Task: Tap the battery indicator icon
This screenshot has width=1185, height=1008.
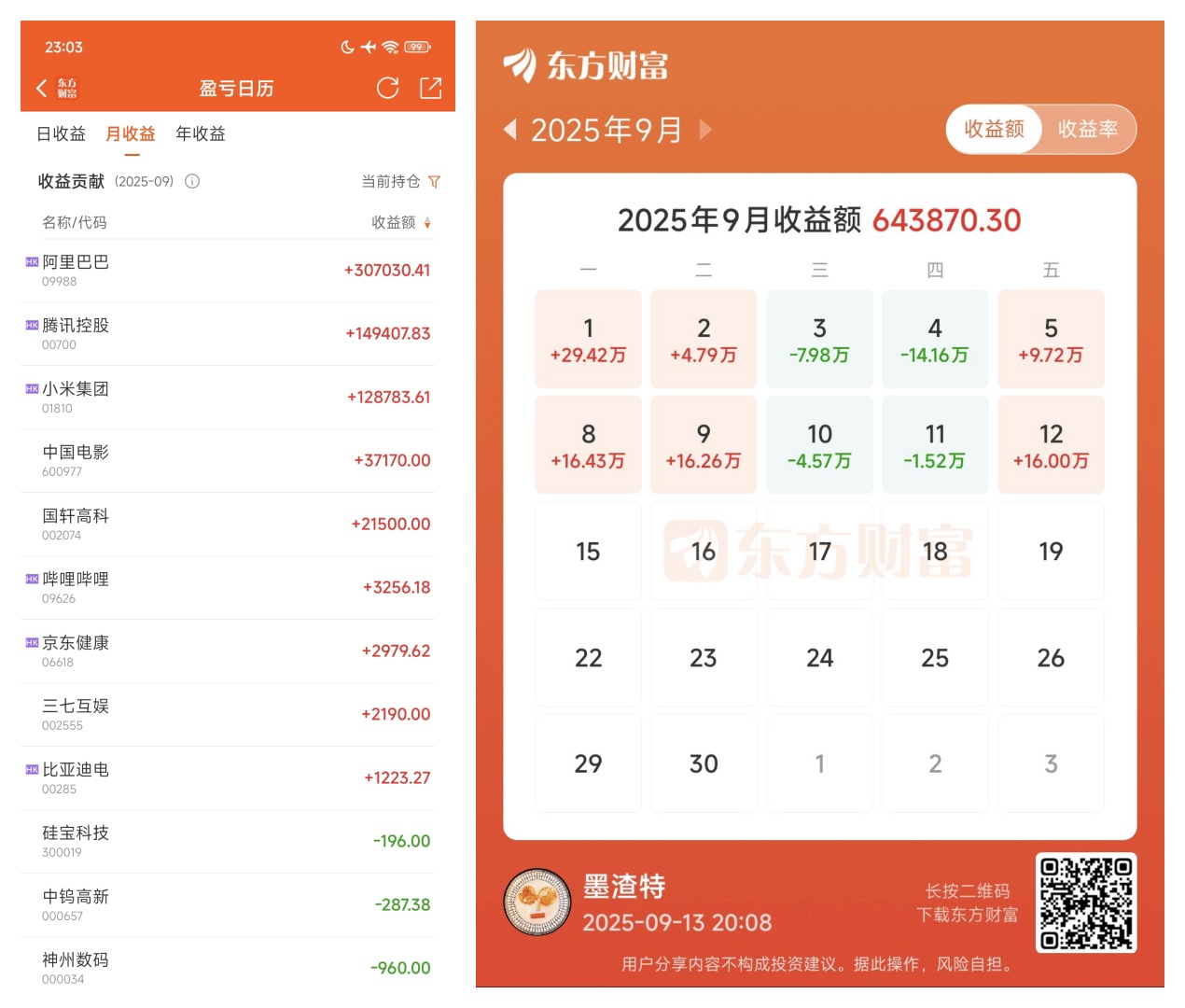Action: pyautogui.click(x=417, y=47)
